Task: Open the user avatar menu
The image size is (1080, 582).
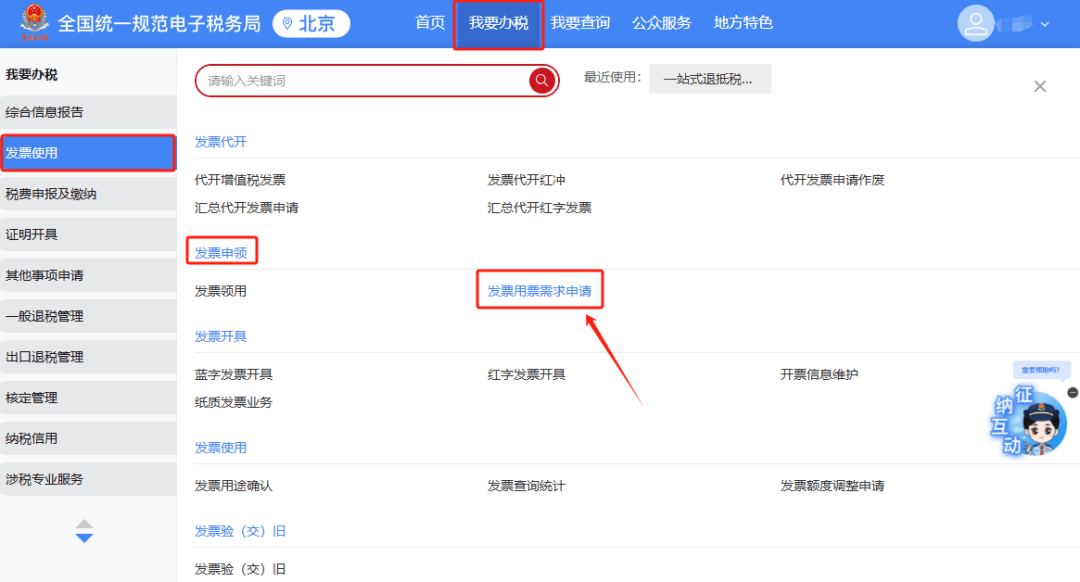Action: click(976, 23)
